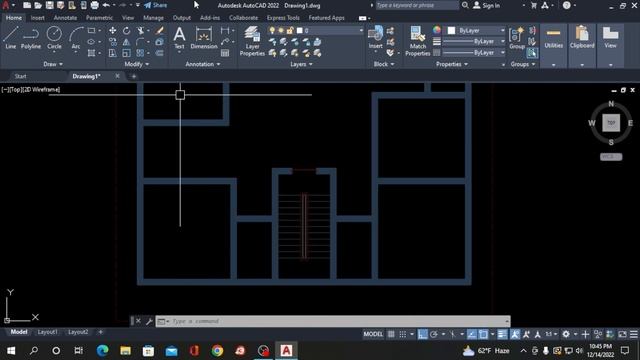The width and height of the screenshot is (640, 360).
Task: Expand the Block panel
Action: [384, 64]
